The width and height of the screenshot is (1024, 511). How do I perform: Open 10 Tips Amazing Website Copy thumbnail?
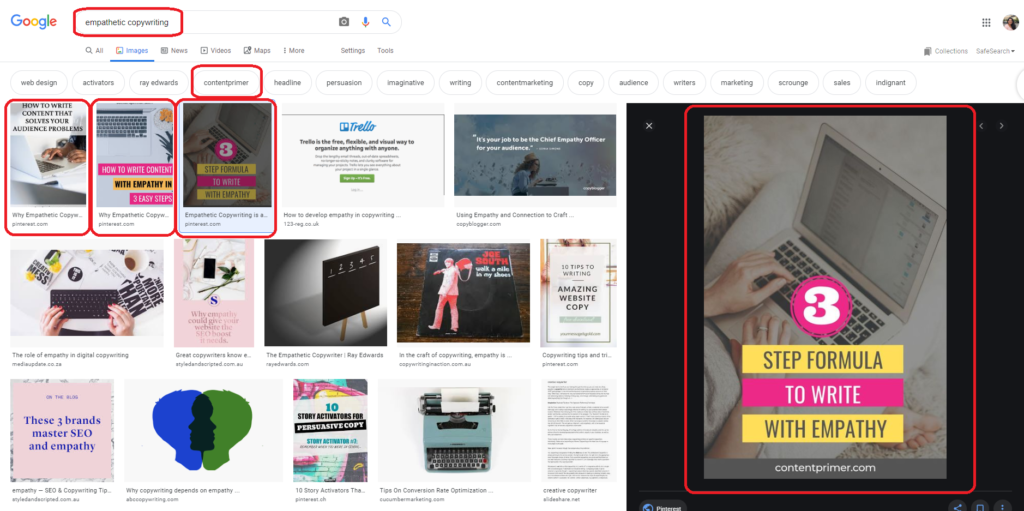(578, 293)
